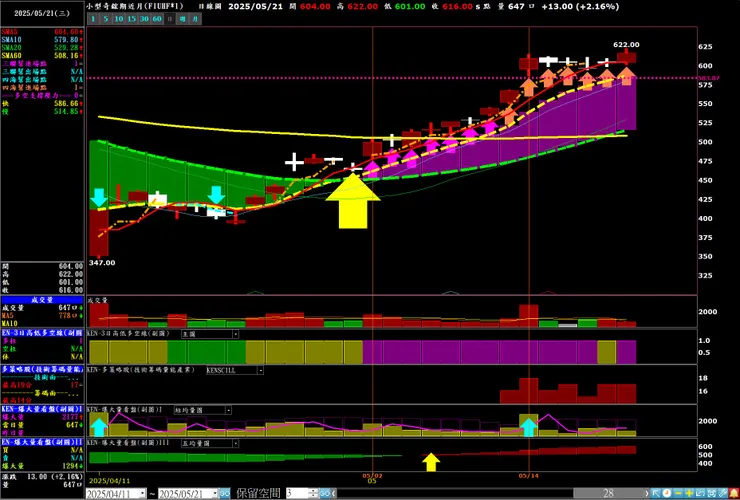Click the MA5 778 volume row

click(x=42, y=315)
